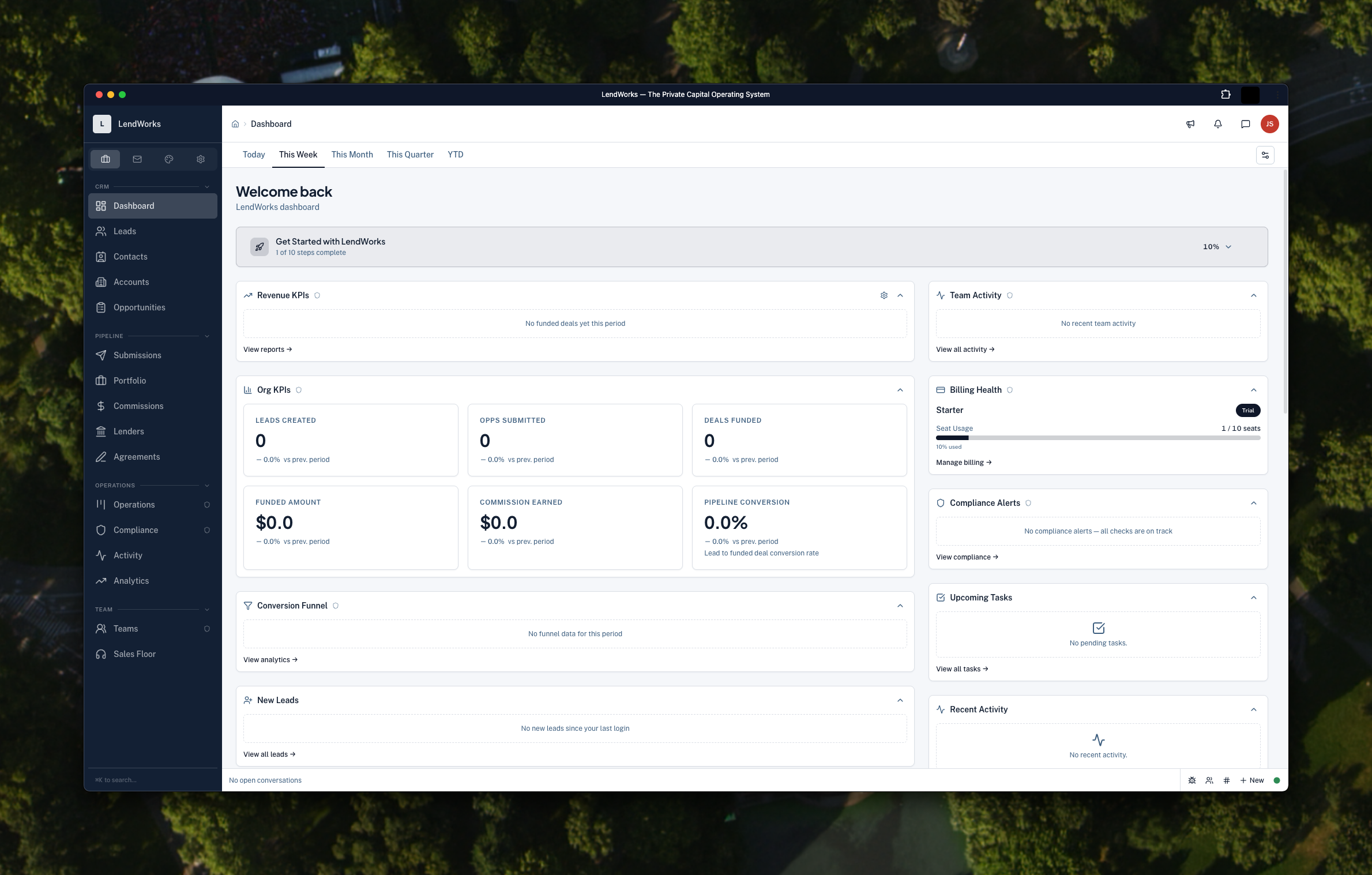This screenshot has height=875, width=1372.
Task: Collapse the Upcoming Tasks panel
Action: (1254, 598)
